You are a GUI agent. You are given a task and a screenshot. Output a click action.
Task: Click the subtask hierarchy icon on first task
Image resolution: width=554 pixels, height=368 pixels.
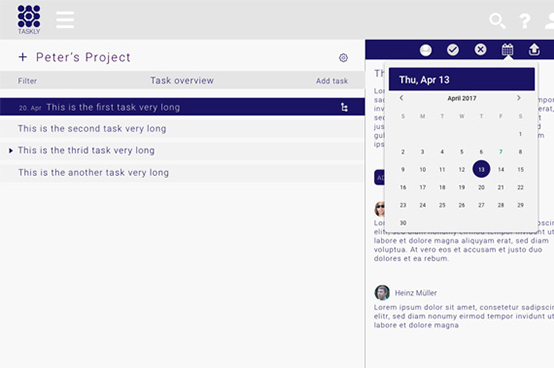pos(344,107)
